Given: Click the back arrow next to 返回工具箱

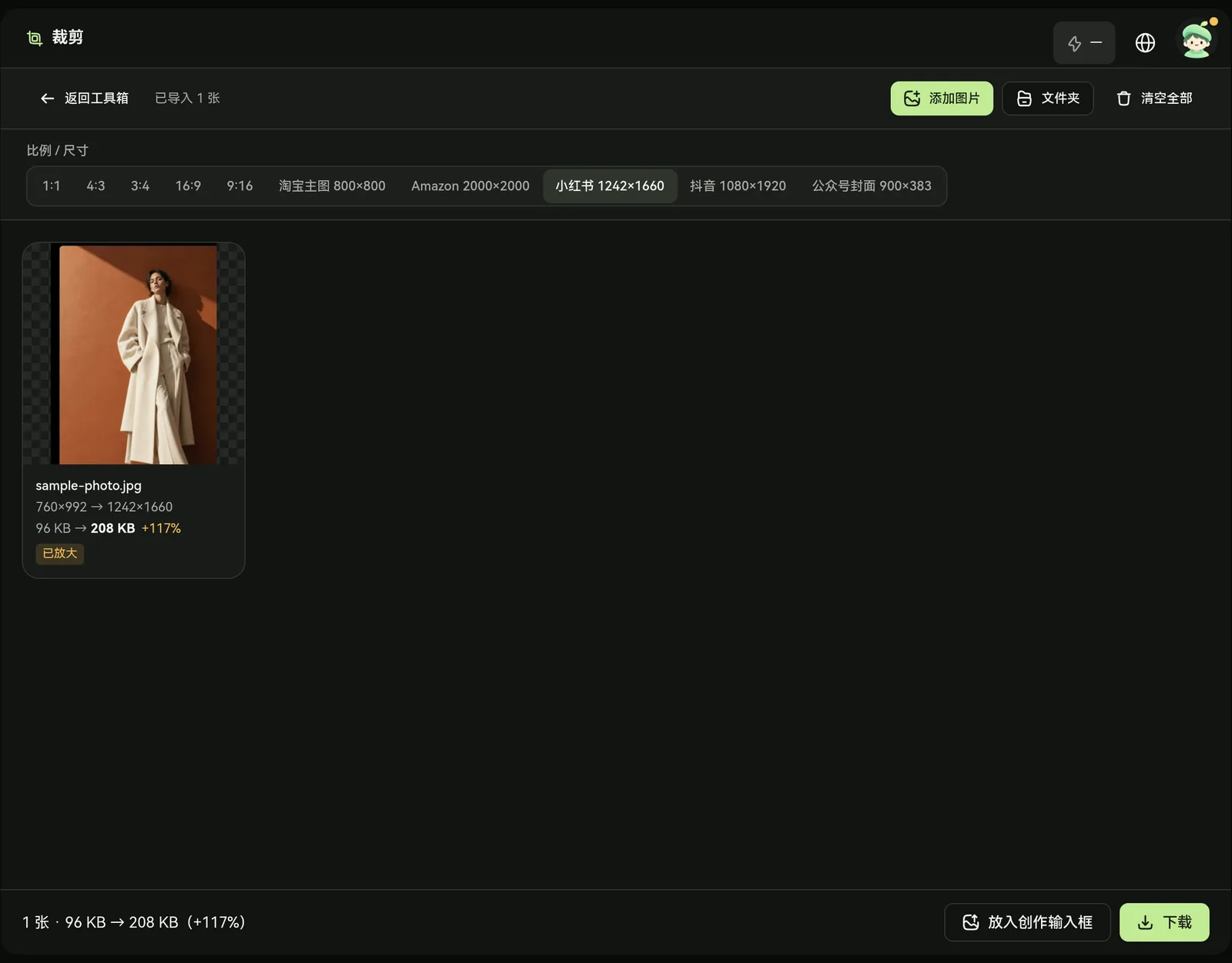Looking at the screenshot, I should tap(47, 99).
